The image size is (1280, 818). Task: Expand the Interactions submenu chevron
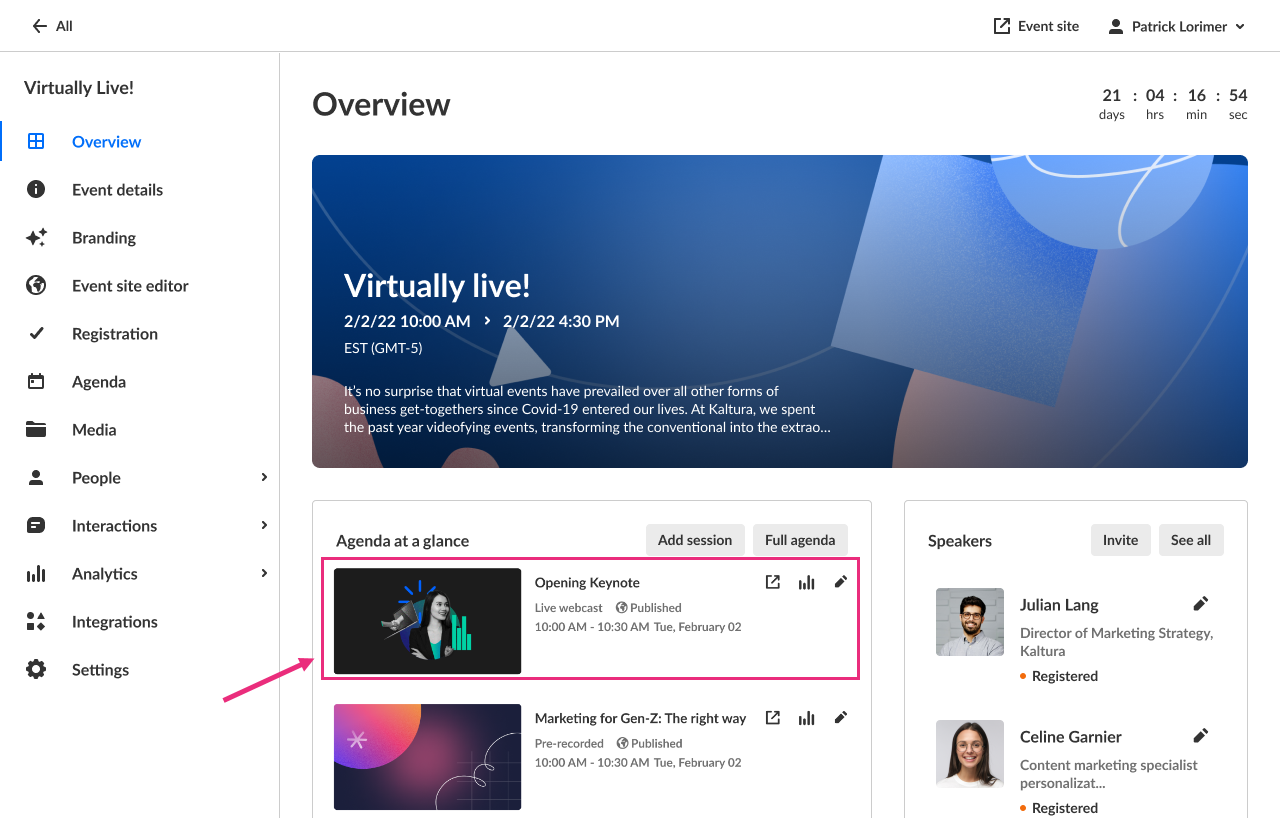click(264, 525)
